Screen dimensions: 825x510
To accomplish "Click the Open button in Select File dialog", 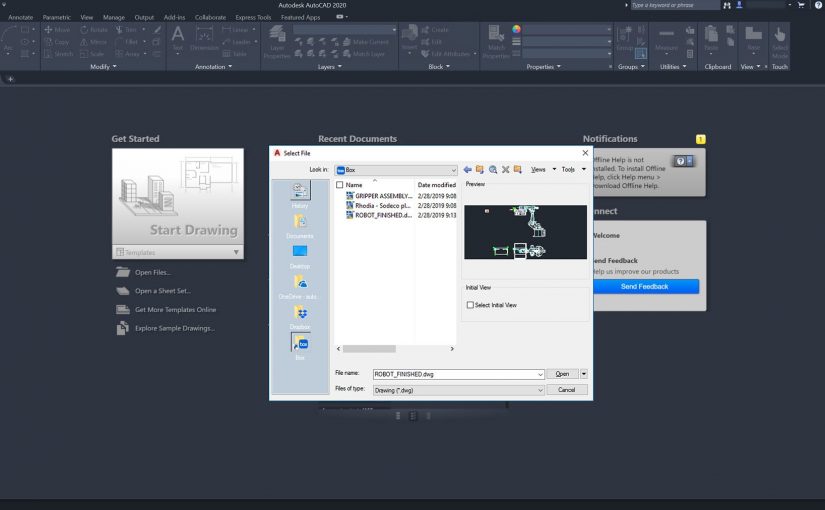I will [x=562, y=374].
